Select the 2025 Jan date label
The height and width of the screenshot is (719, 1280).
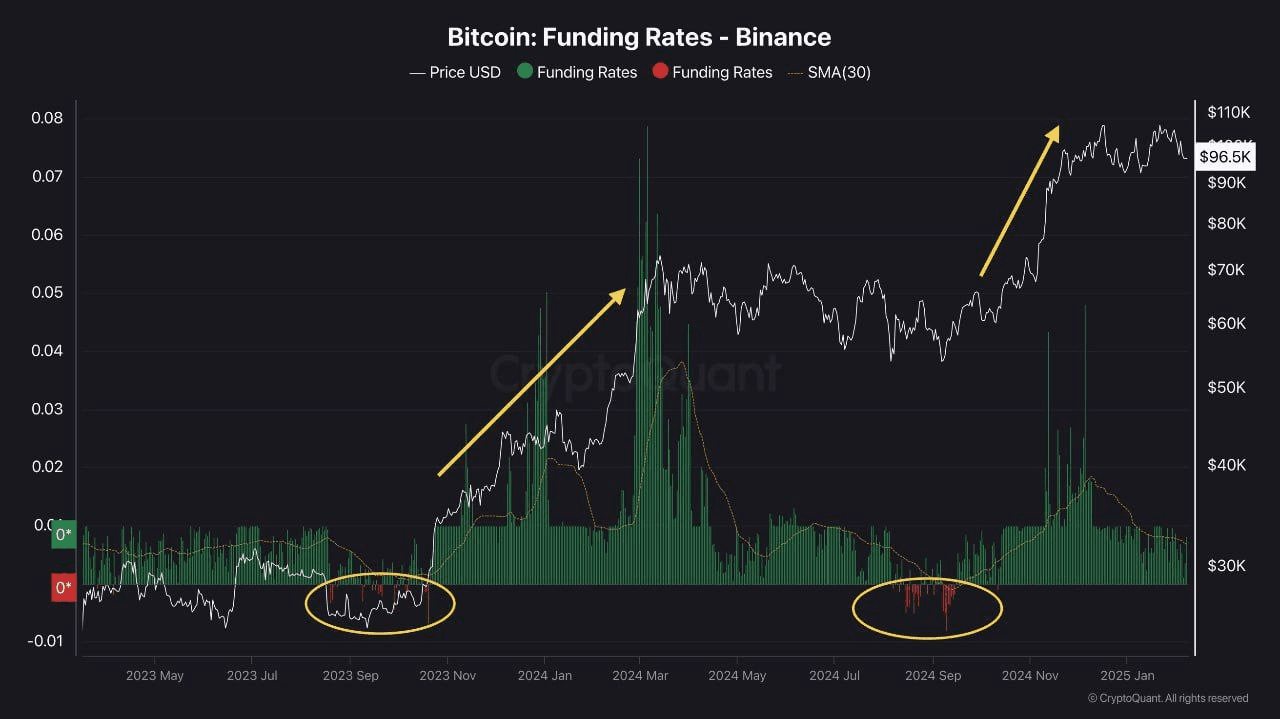pyautogui.click(x=1127, y=676)
